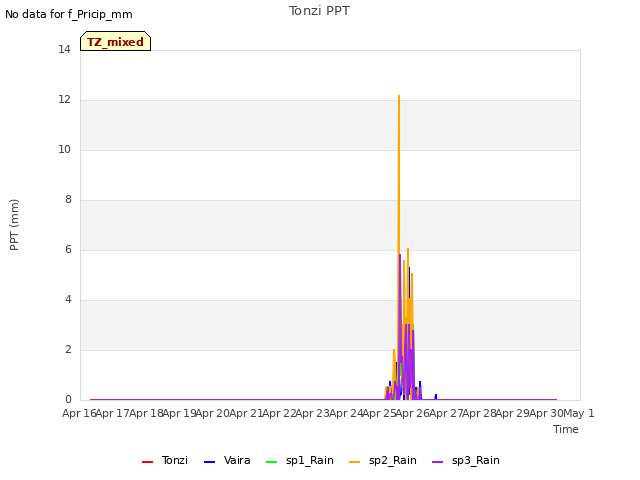Image resolution: width=640 pixels, height=480 pixels.
Task: Click the y-axis value 10
Action: [x=64, y=150]
